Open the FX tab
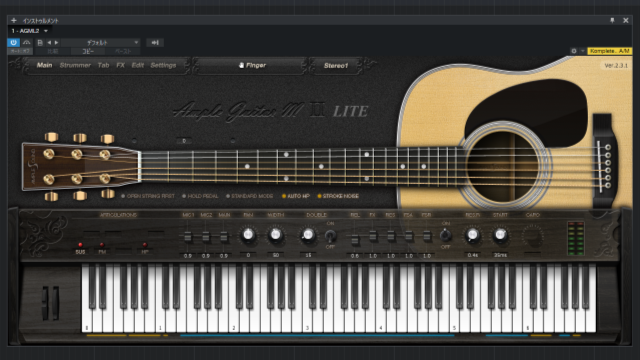Viewport: 640px width, 360px height. point(120,65)
